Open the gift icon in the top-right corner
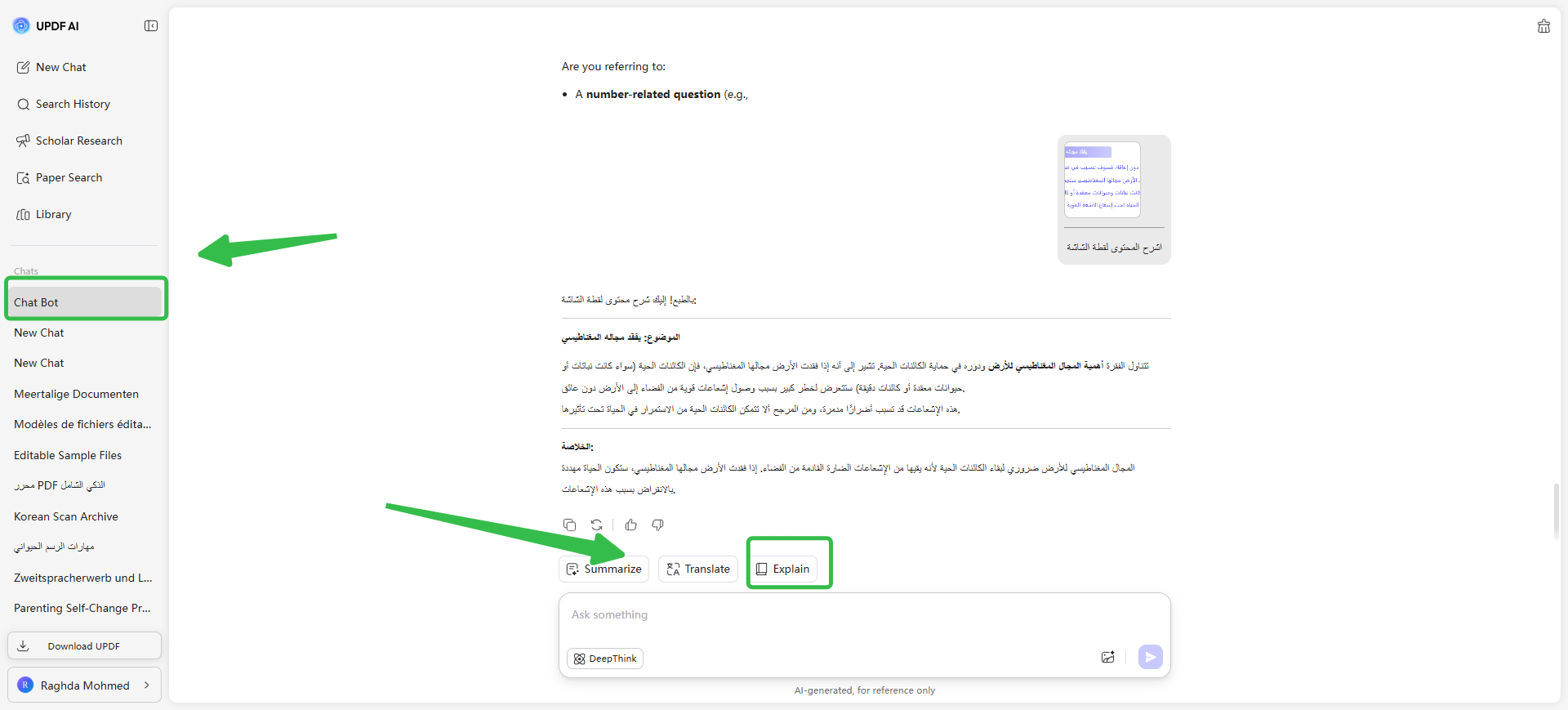The width and height of the screenshot is (1568, 710). [1543, 26]
